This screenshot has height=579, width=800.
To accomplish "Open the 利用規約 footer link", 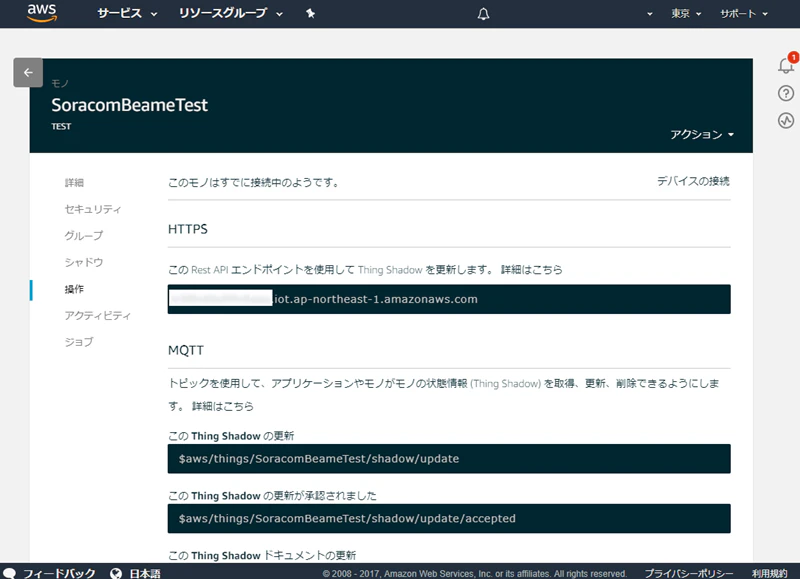I will [x=769, y=573].
